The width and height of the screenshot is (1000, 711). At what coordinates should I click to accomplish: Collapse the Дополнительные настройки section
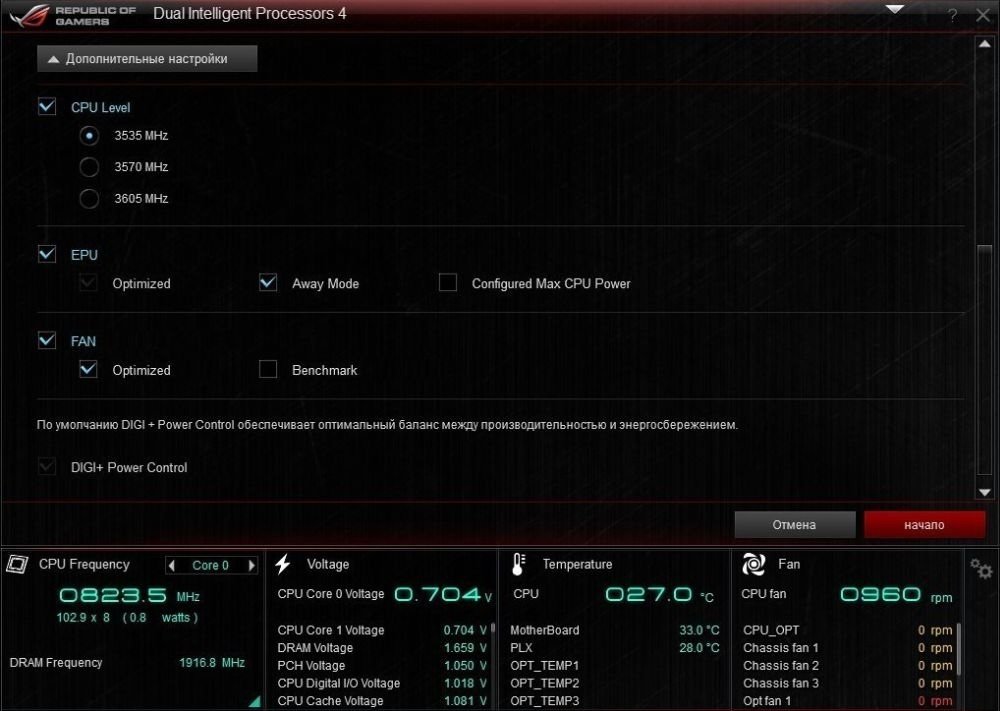147,59
